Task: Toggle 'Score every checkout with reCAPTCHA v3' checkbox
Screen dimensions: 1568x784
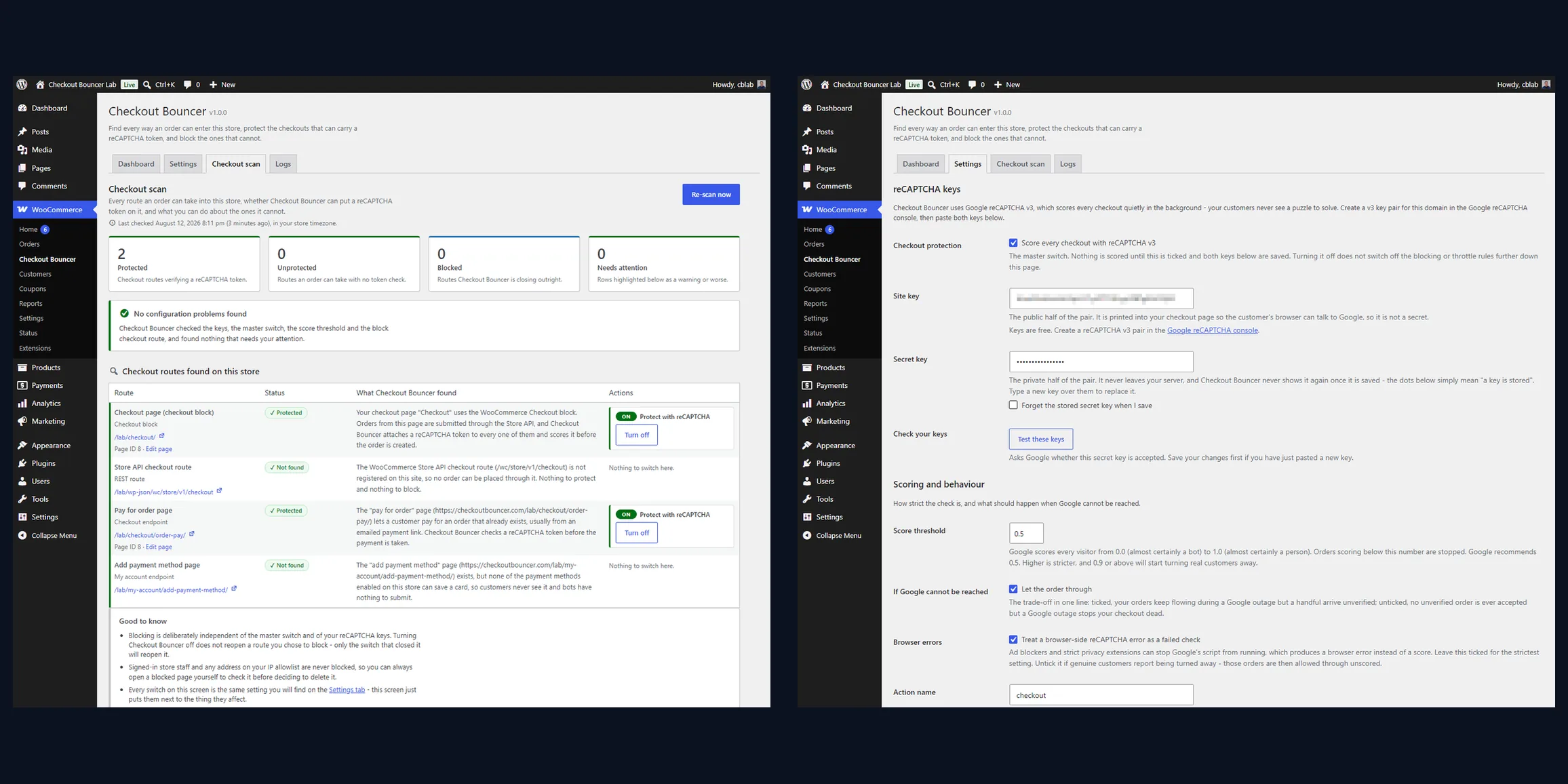Action: [1013, 243]
